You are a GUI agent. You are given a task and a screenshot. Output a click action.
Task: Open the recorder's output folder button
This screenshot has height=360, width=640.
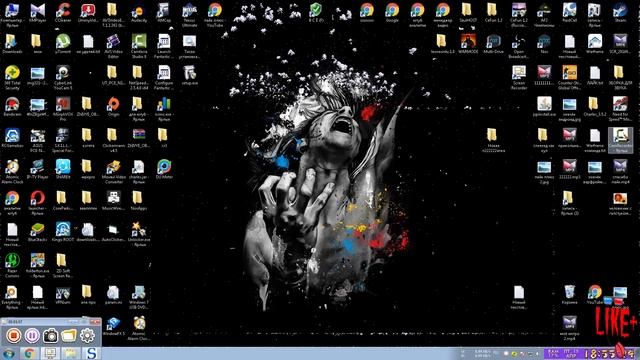[x=69, y=336]
